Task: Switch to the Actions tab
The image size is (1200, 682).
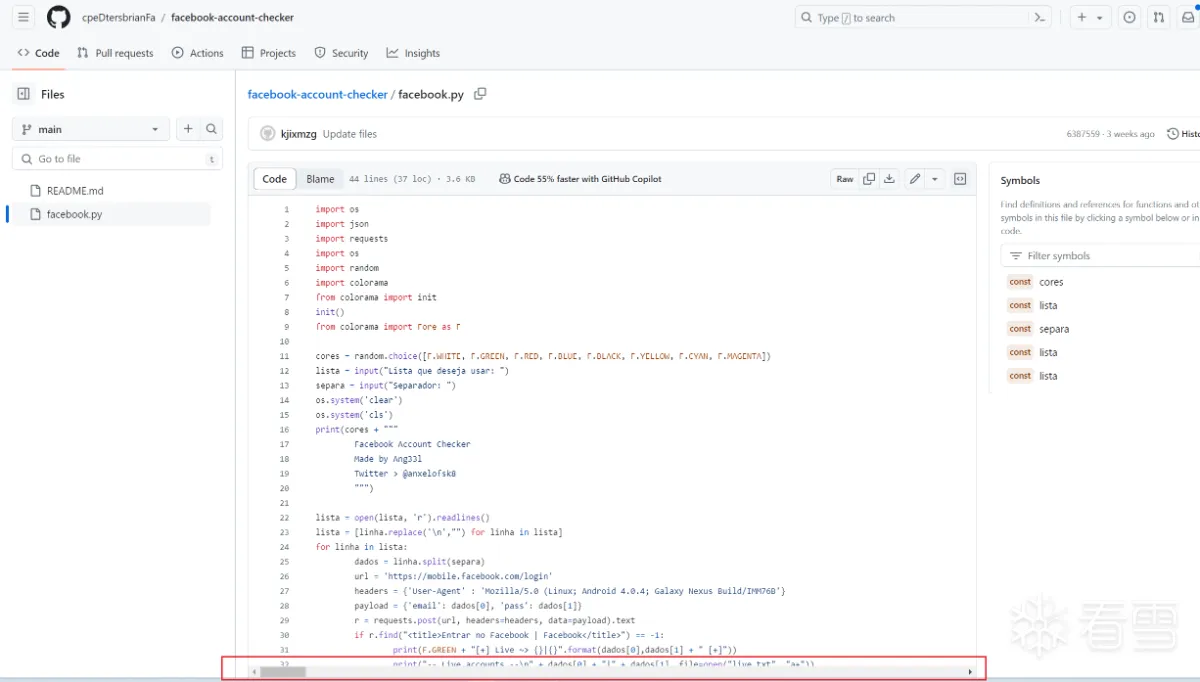Action: click(x=197, y=53)
